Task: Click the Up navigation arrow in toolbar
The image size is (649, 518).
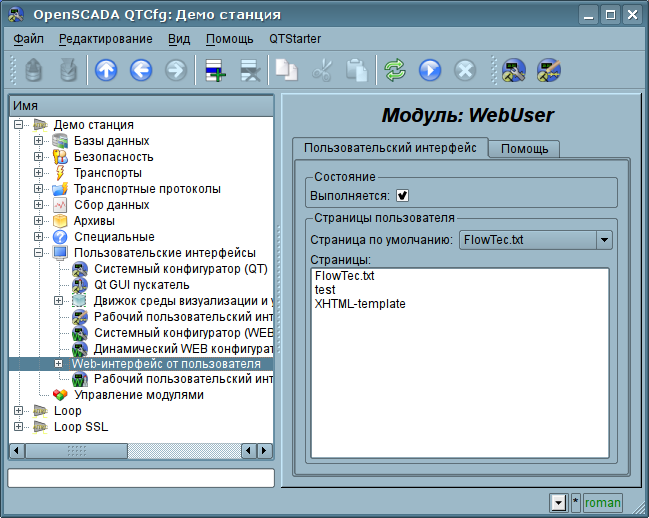Action: pos(106,70)
